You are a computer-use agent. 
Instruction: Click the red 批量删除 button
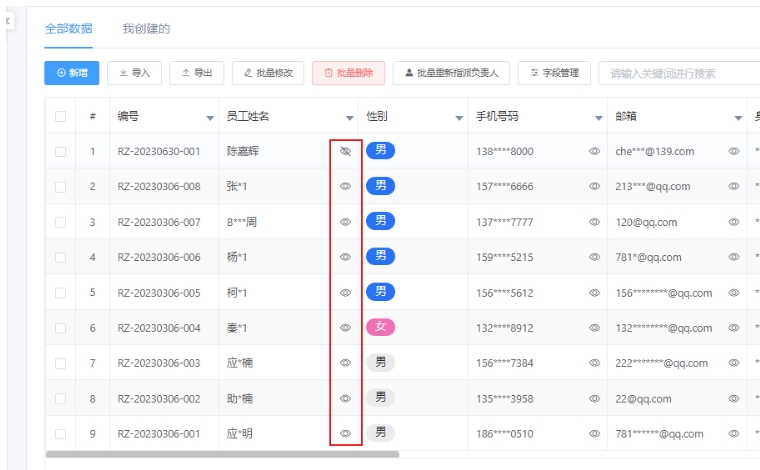pos(348,73)
